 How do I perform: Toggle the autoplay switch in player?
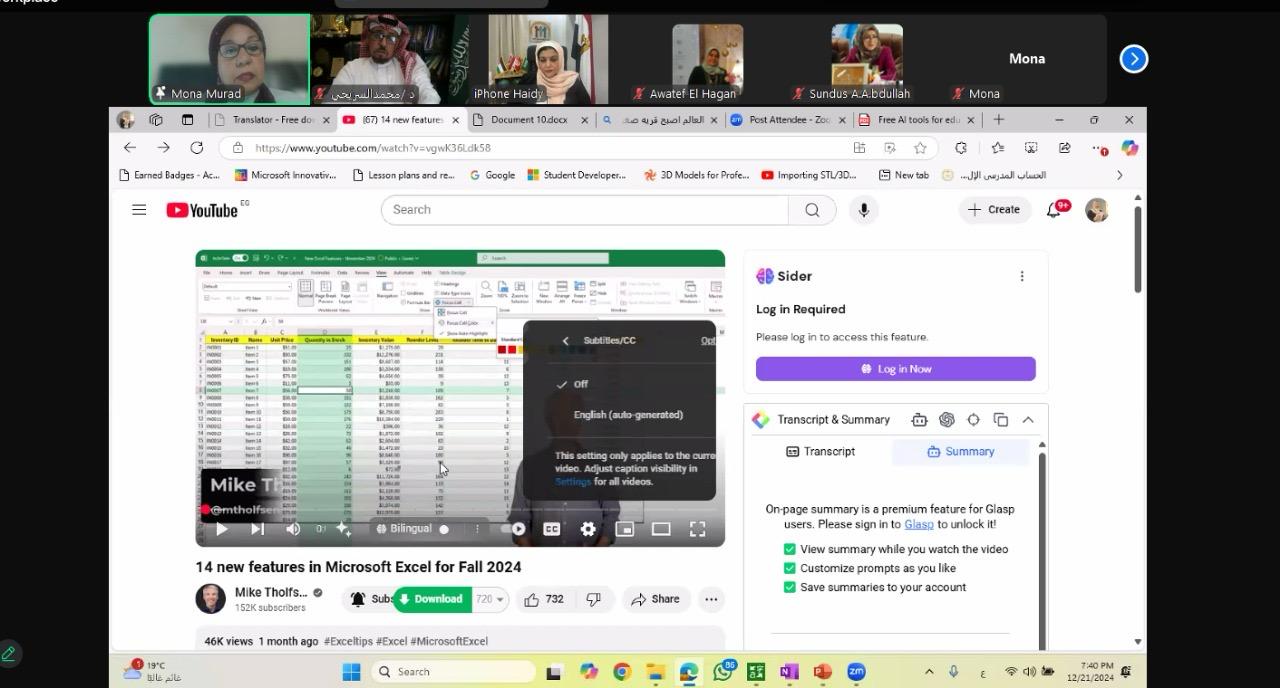point(514,529)
